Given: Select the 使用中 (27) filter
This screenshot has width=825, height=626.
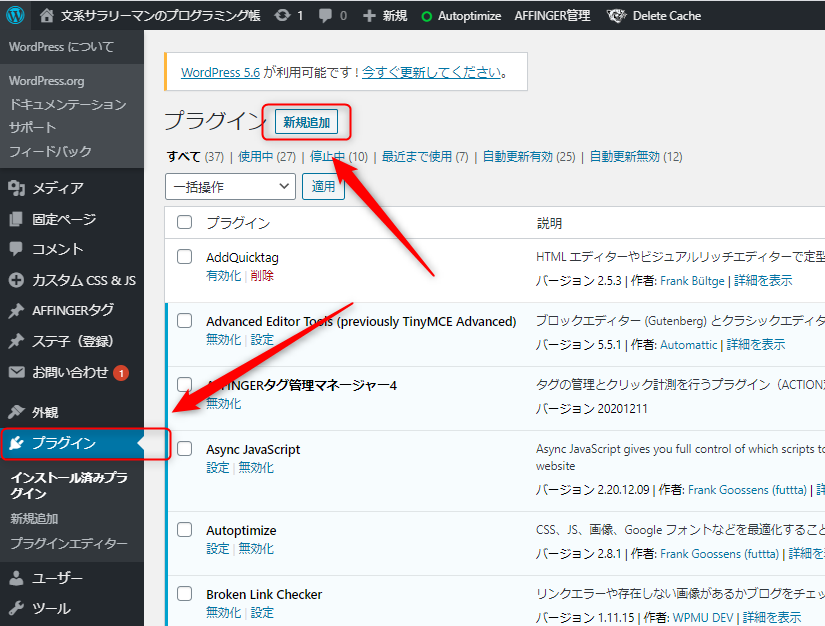Looking at the screenshot, I should 267,157.
